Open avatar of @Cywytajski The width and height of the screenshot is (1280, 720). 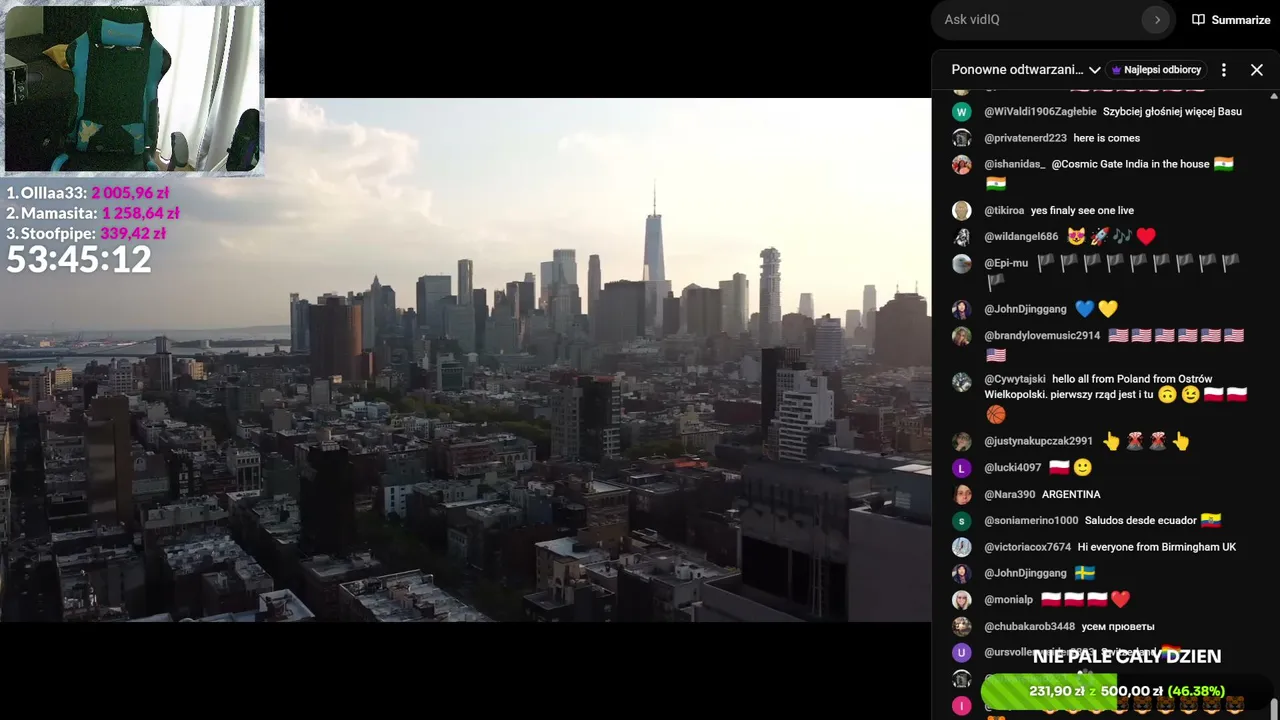pos(962,381)
